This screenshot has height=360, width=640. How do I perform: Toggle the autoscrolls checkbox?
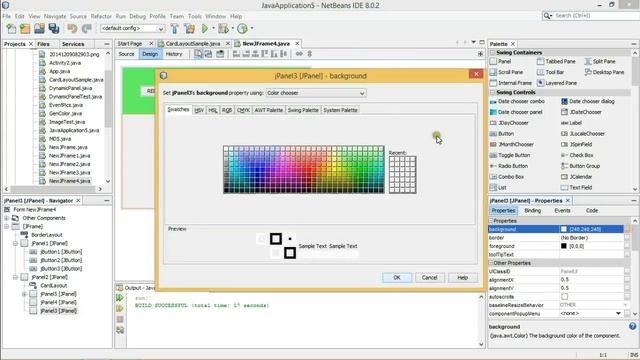[x=564, y=297]
